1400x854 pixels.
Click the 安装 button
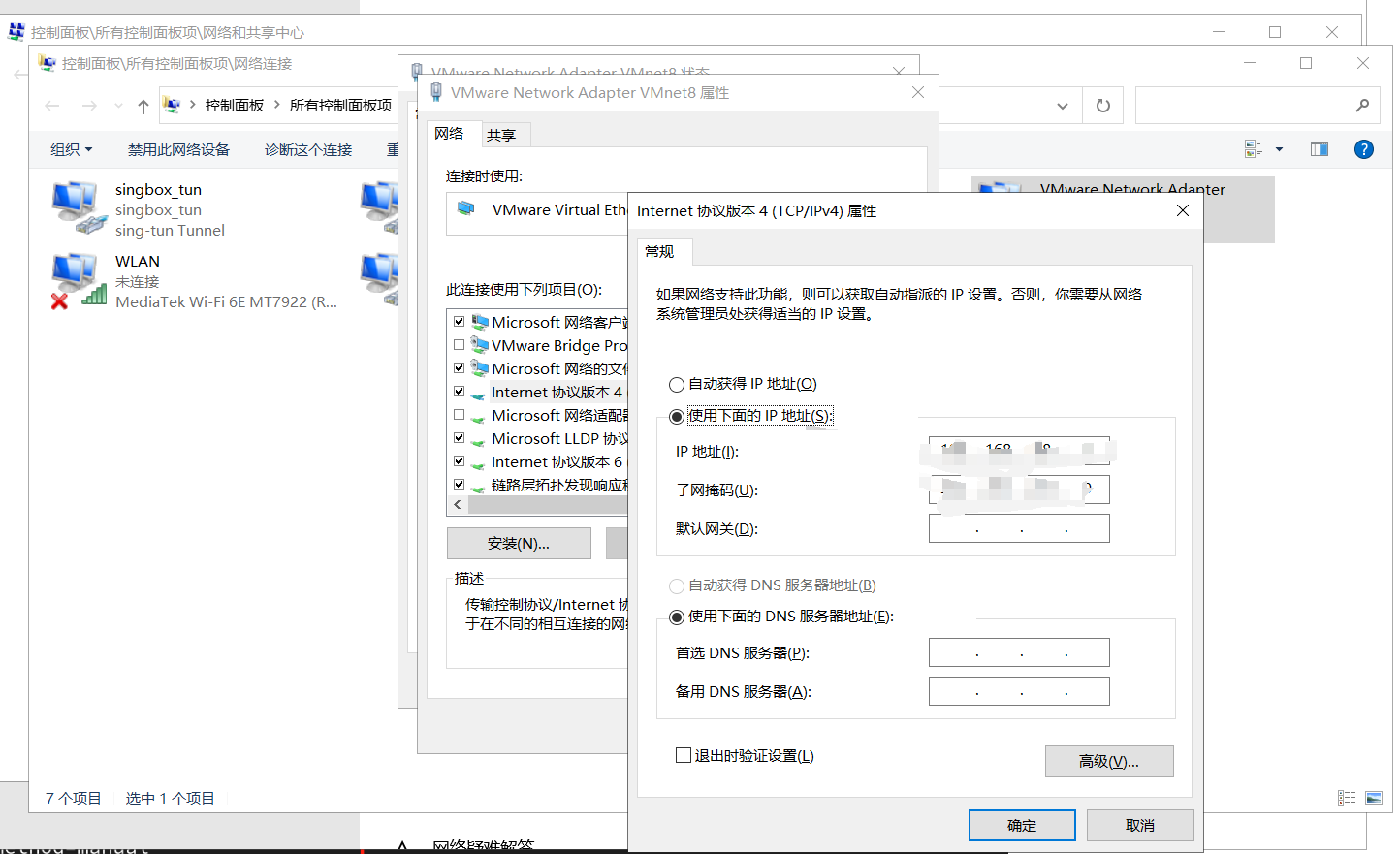tap(519, 543)
